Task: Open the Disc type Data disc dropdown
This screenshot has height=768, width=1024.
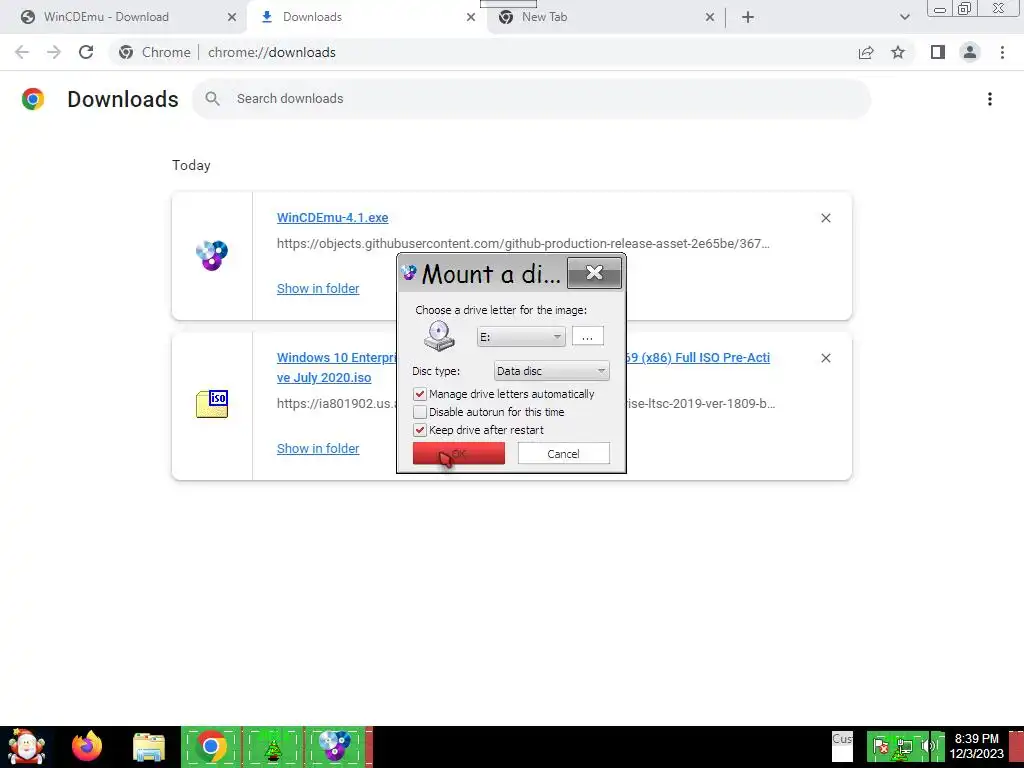Action: pyautogui.click(x=552, y=371)
